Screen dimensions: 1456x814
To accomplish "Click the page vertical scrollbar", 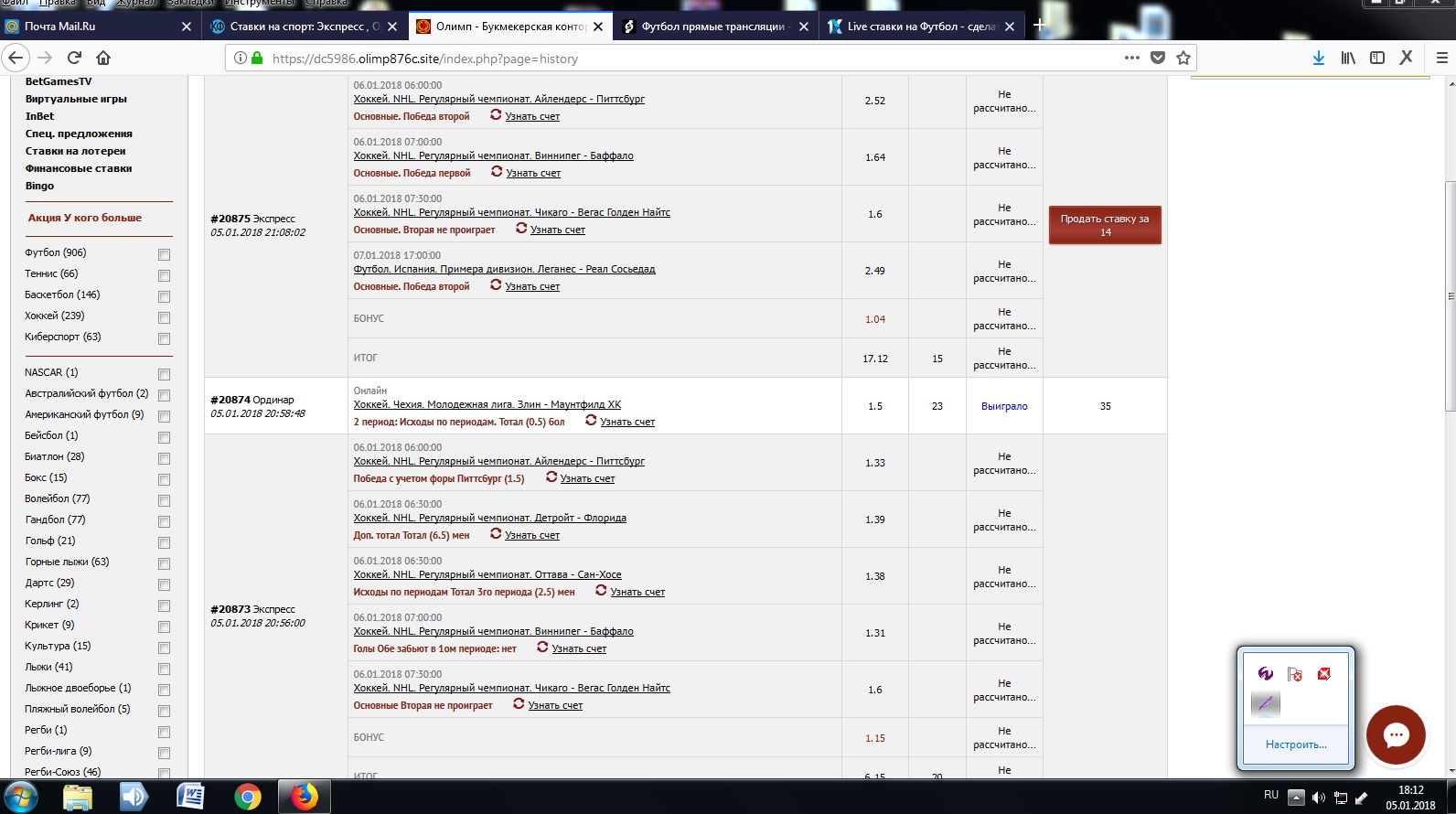I will click(x=1450, y=295).
